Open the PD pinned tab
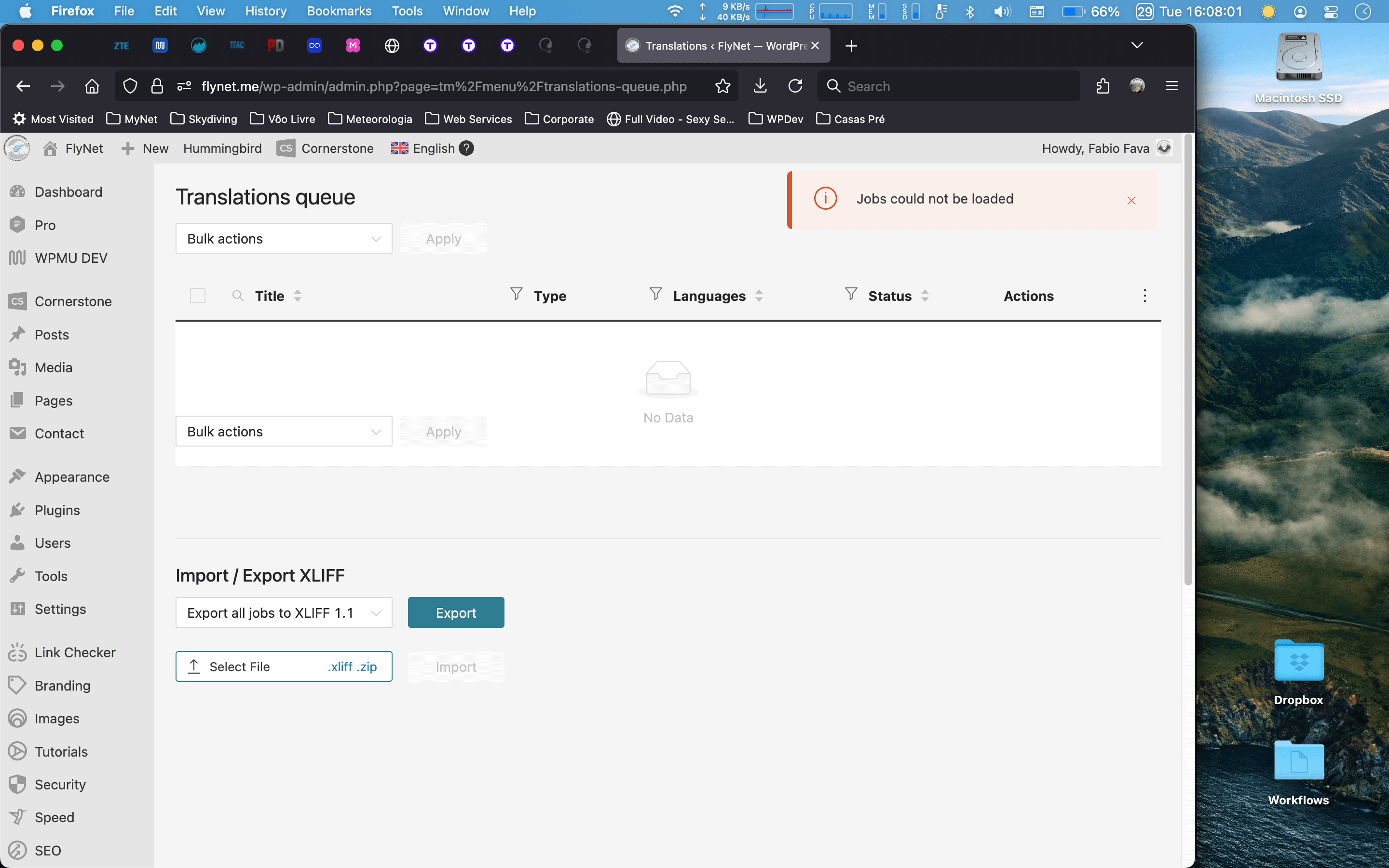The image size is (1389, 868). [x=275, y=46]
